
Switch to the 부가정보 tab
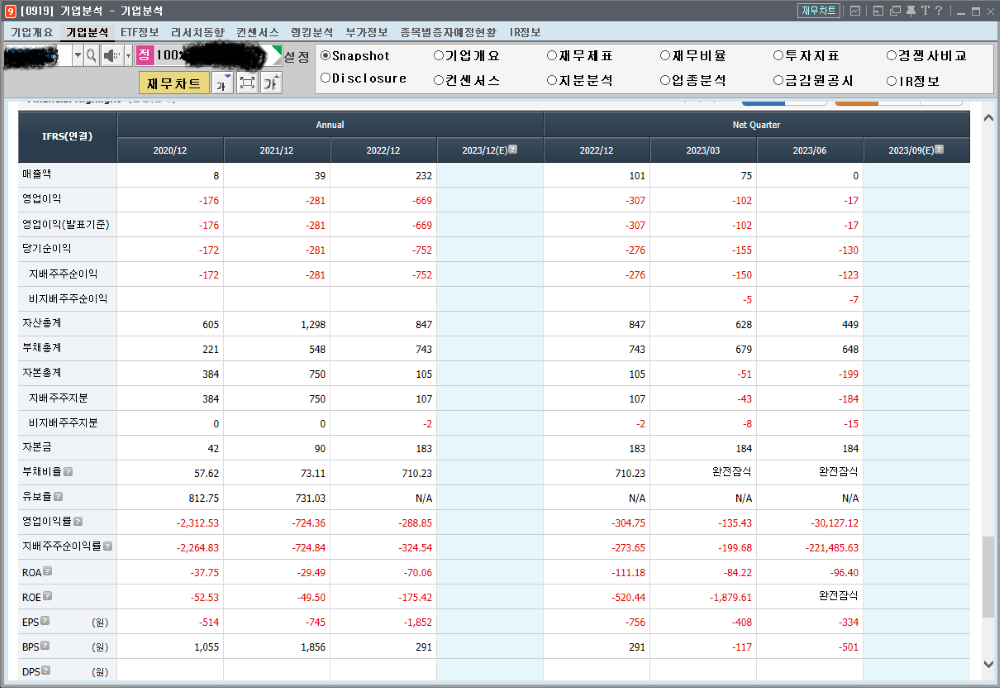click(367, 32)
